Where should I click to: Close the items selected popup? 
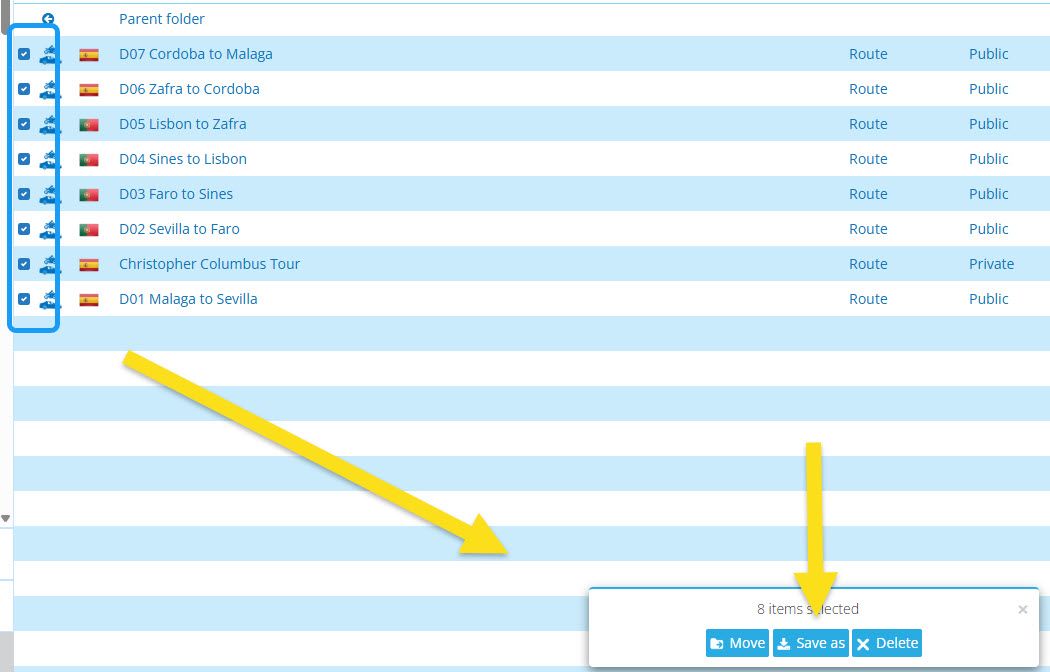pos(1023,609)
